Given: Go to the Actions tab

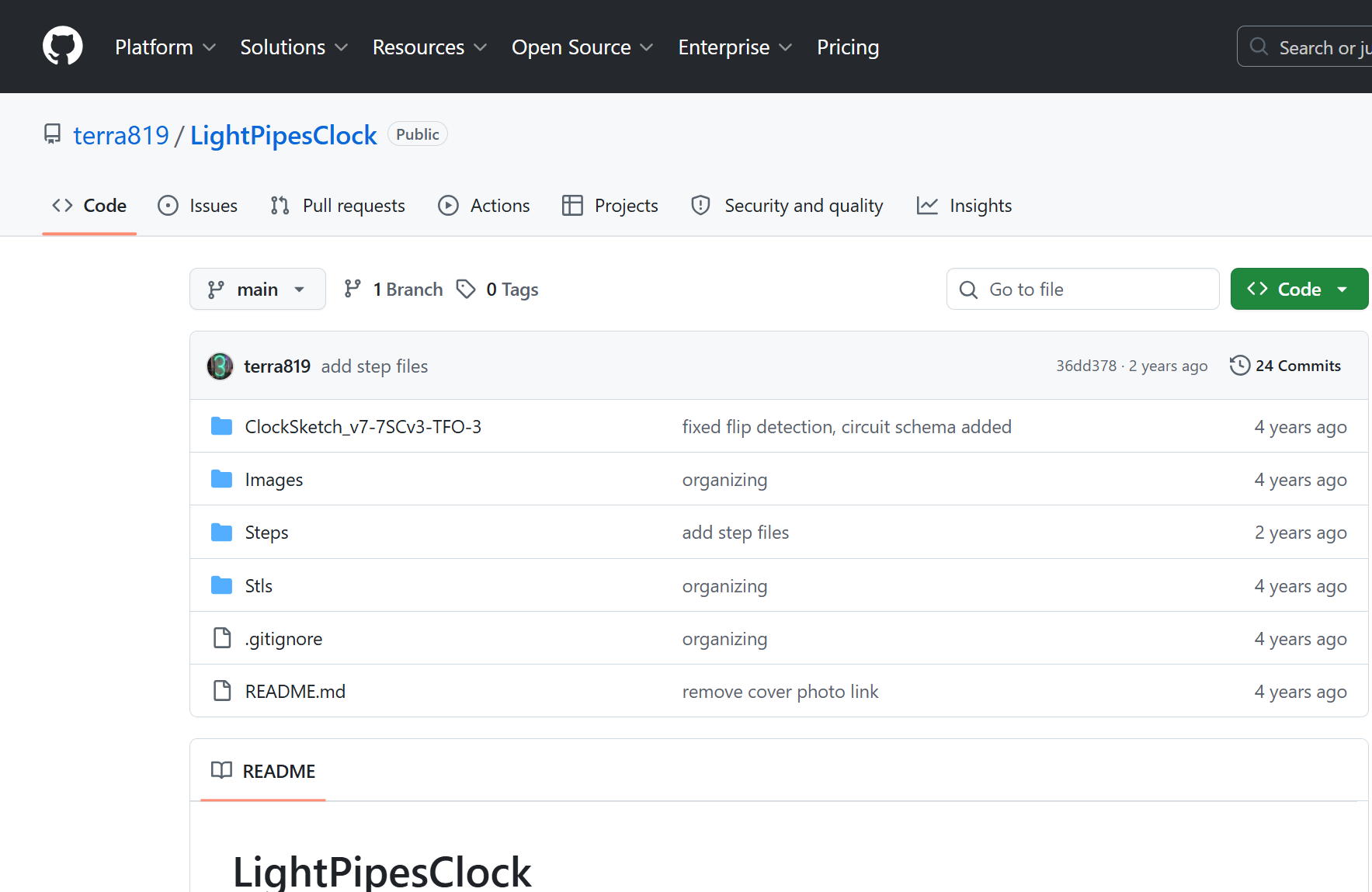Looking at the screenshot, I should coord(484,206).
